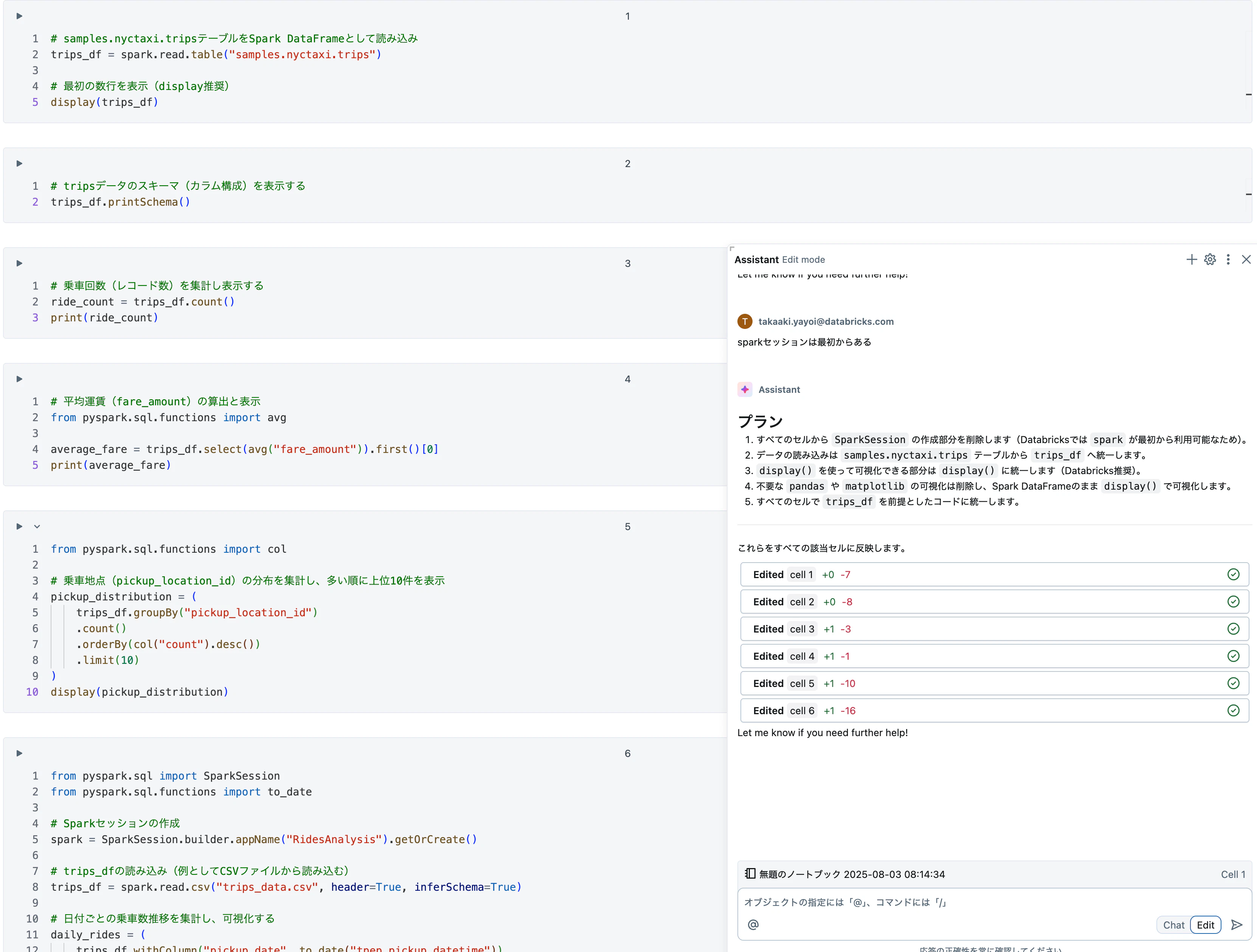
Task: Click print(ride_count) line in cell 3
Action: (104, 318)
